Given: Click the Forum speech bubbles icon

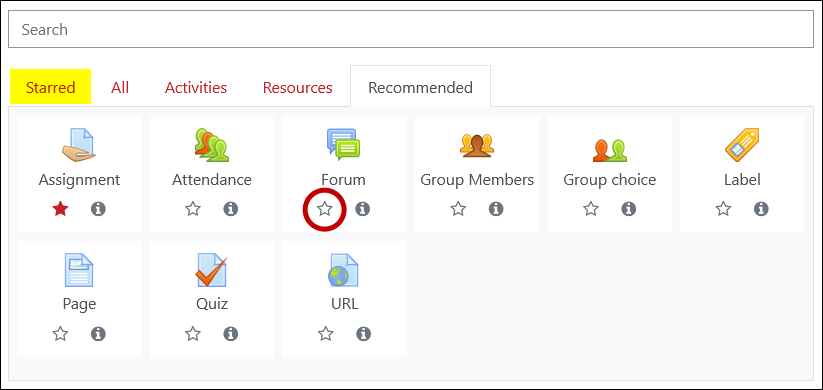Looking at the screenshot, I should [344, 145].
